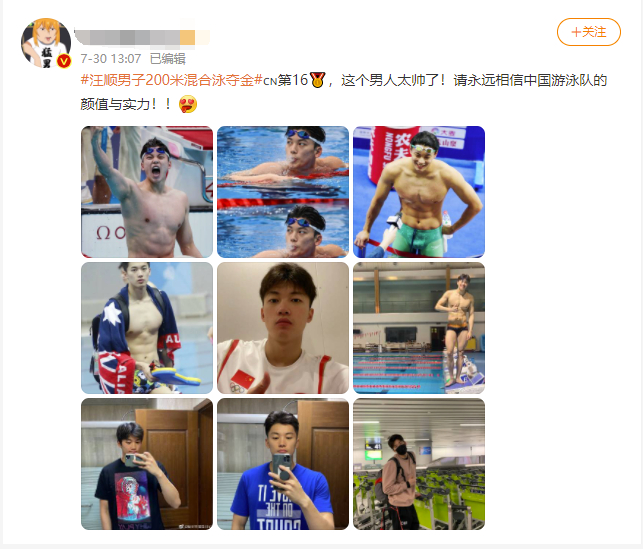
Task: Open photo of swimmer standing by indoor pool
Action: coord(419,328)
